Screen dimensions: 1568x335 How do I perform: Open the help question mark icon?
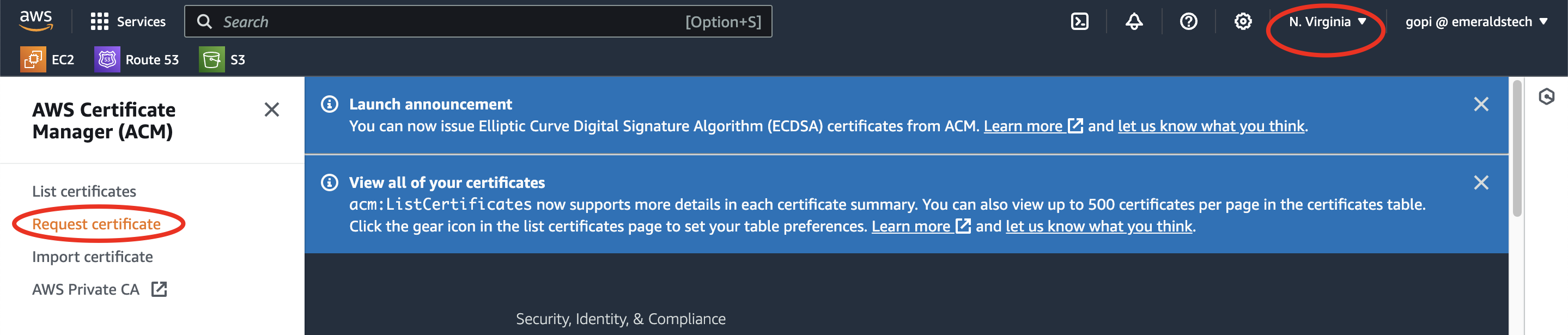(x=1188, y=22)
